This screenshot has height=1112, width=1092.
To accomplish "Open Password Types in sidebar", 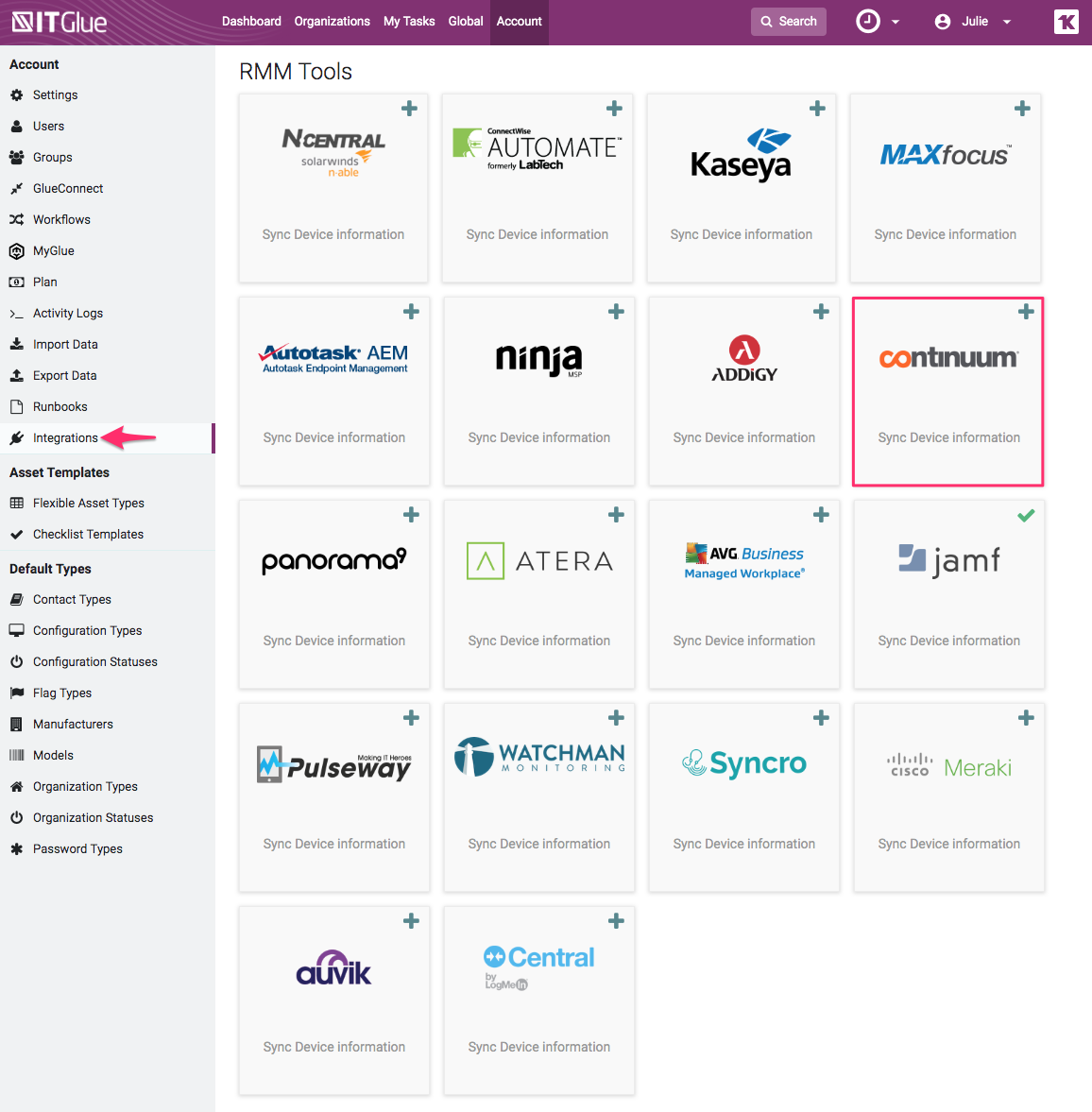I will pyautogui.click(x=107, y=849).
